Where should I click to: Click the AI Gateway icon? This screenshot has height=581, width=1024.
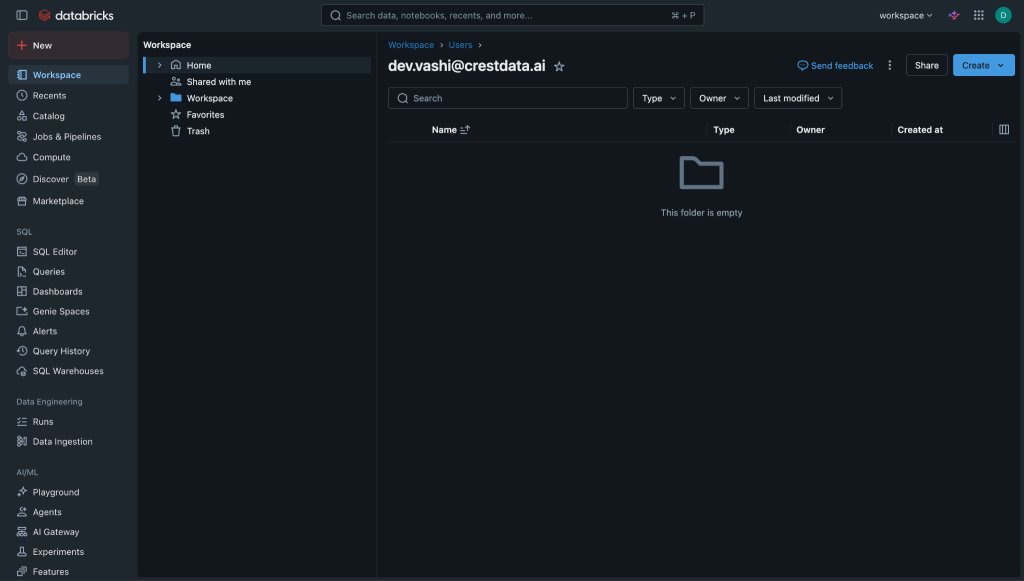[22, 532]
